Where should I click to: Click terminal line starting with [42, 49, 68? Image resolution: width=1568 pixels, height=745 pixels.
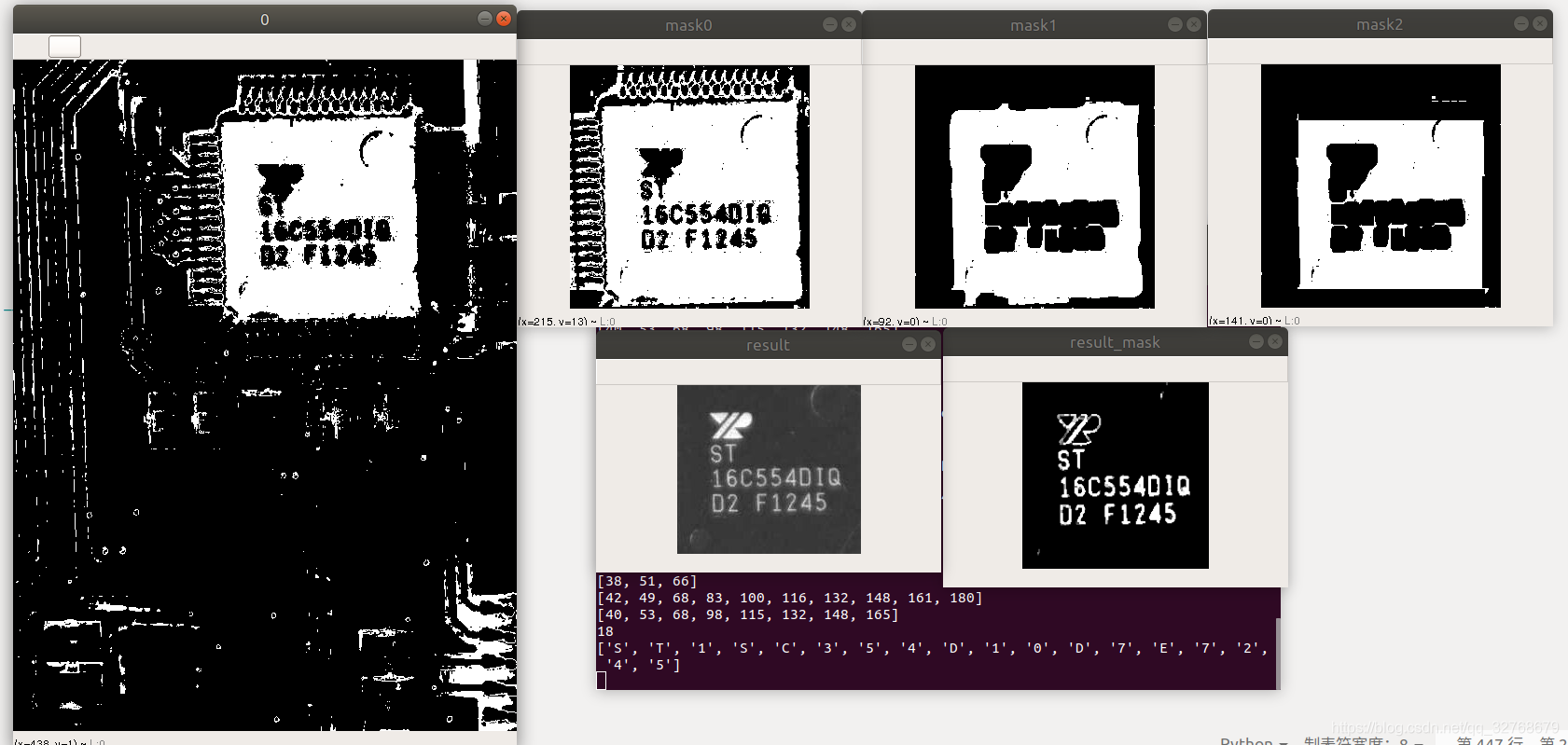point(789,598)
